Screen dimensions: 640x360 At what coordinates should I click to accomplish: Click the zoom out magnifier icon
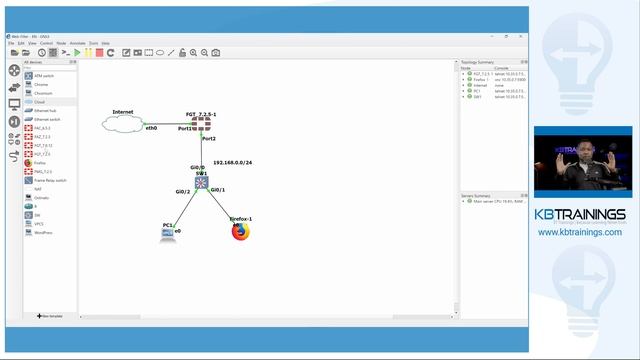tap(204, 53)
